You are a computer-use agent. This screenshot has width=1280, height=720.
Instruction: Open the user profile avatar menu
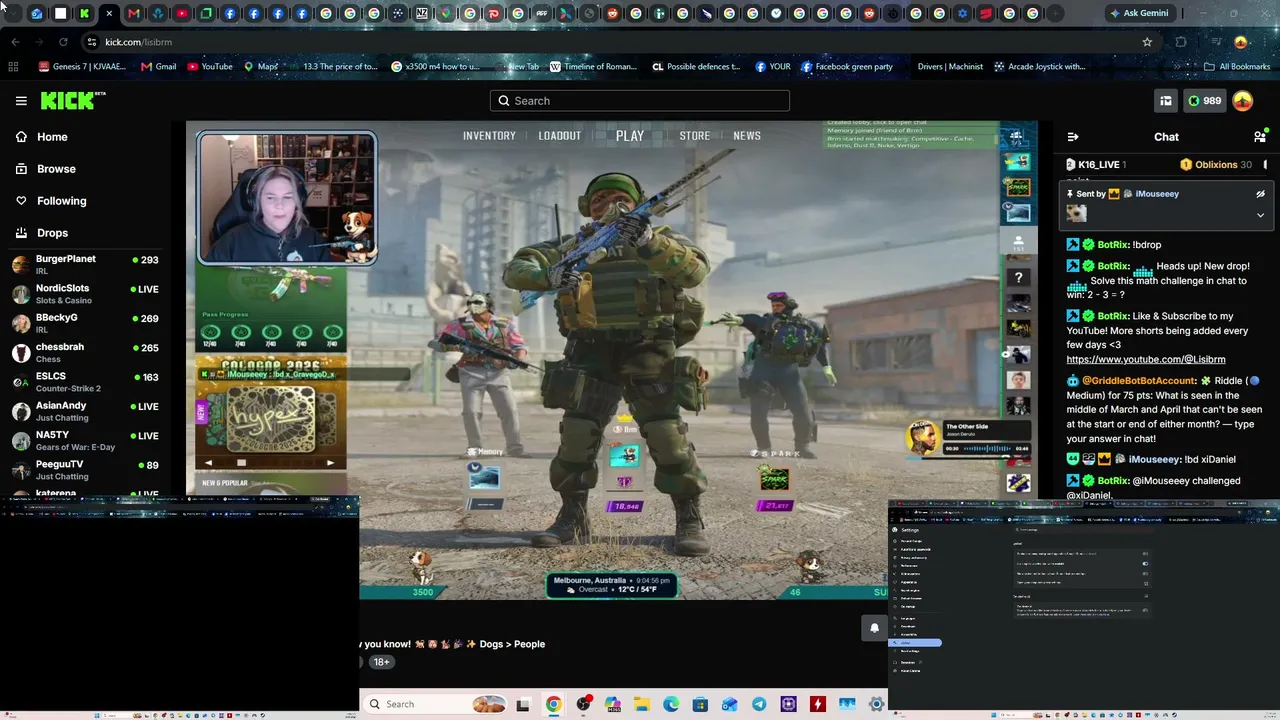coord(1243,101)
